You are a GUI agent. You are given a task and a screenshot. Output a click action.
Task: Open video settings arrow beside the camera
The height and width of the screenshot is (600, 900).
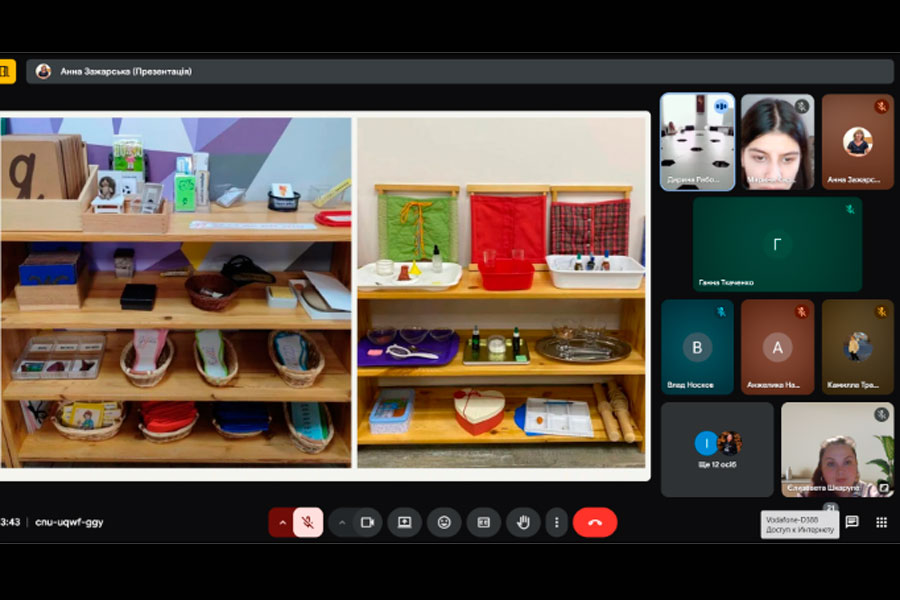(342, 522)
